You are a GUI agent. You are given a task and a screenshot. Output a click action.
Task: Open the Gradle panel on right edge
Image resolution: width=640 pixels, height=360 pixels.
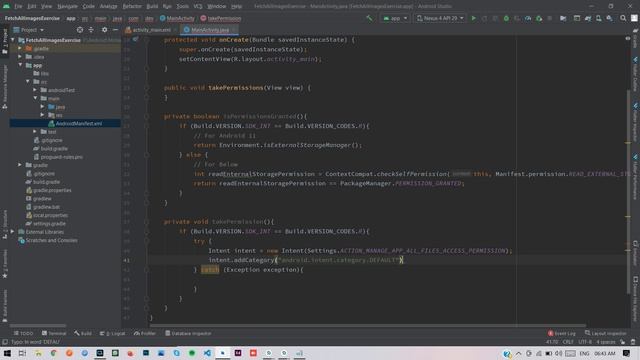point(635,39)
